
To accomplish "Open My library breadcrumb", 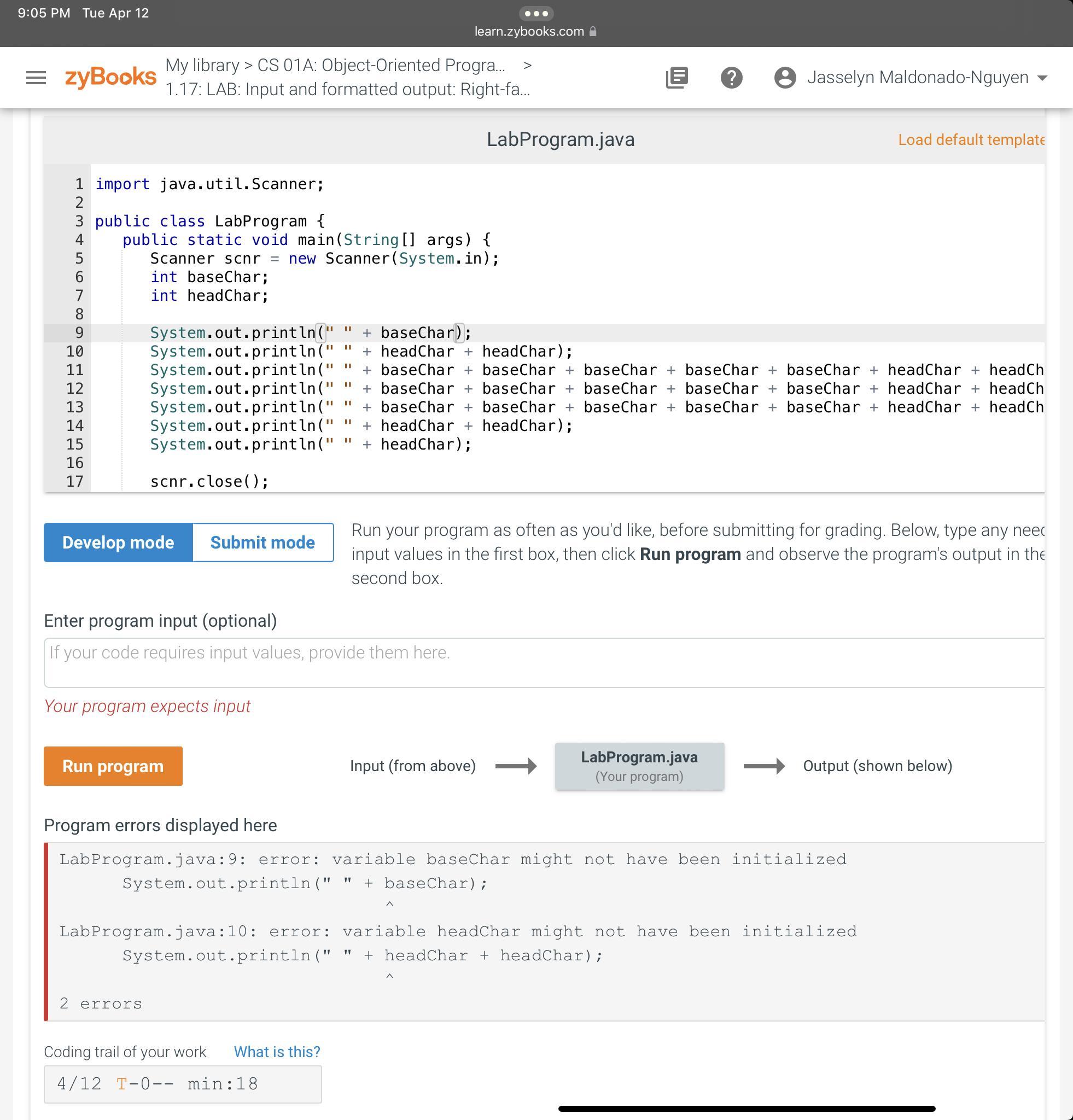I will (202, 65).
